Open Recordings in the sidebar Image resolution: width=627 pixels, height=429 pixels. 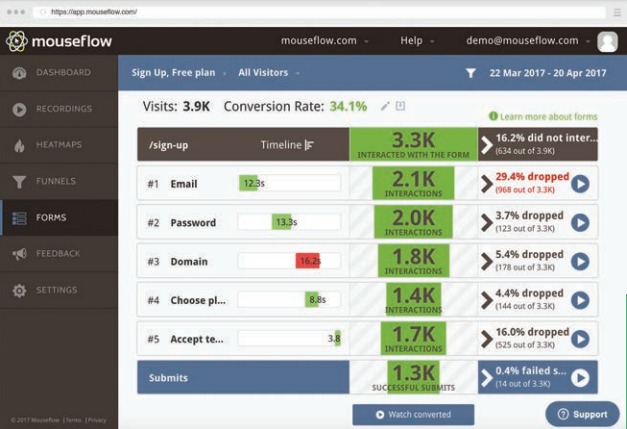tap(59, 110)
